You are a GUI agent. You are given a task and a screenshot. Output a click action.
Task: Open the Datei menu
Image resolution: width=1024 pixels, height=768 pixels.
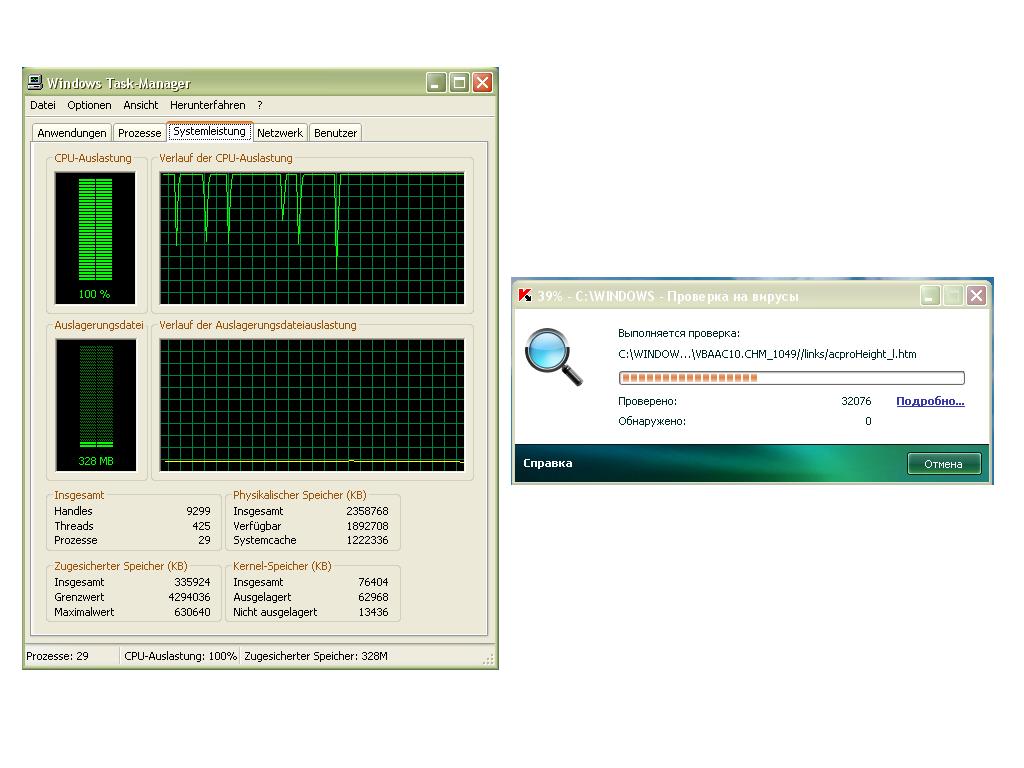pyautogui.click(x=43, y=105)
